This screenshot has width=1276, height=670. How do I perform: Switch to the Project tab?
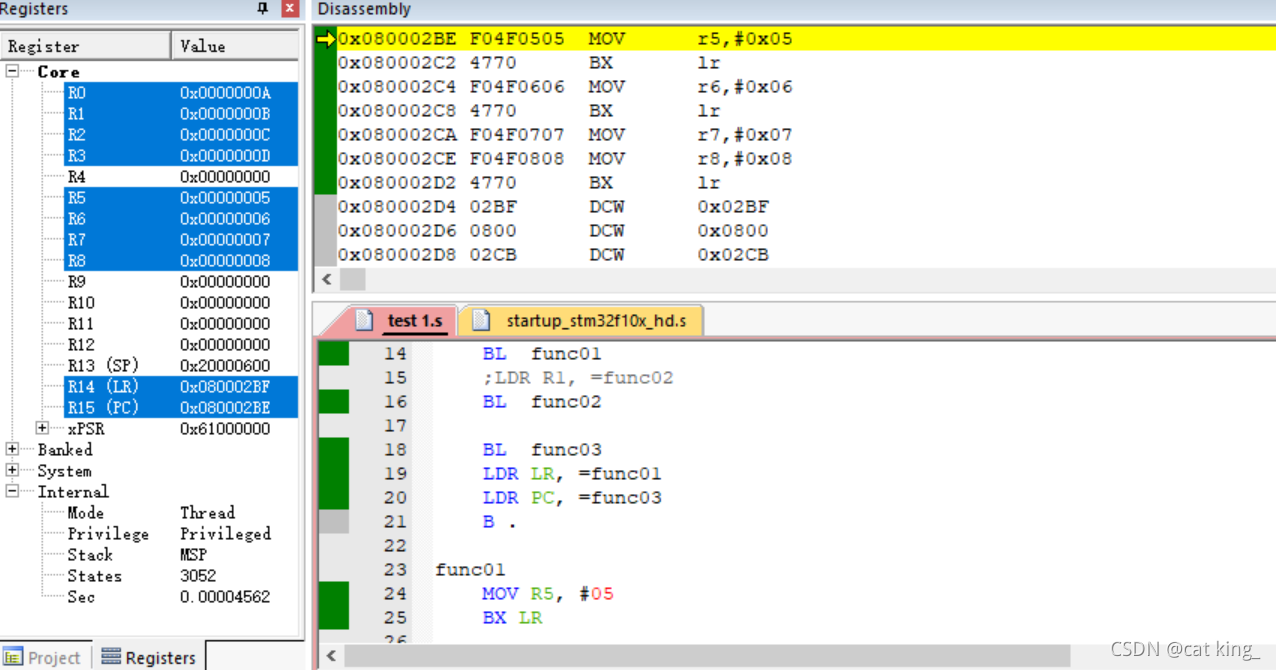tap(44, 657)
